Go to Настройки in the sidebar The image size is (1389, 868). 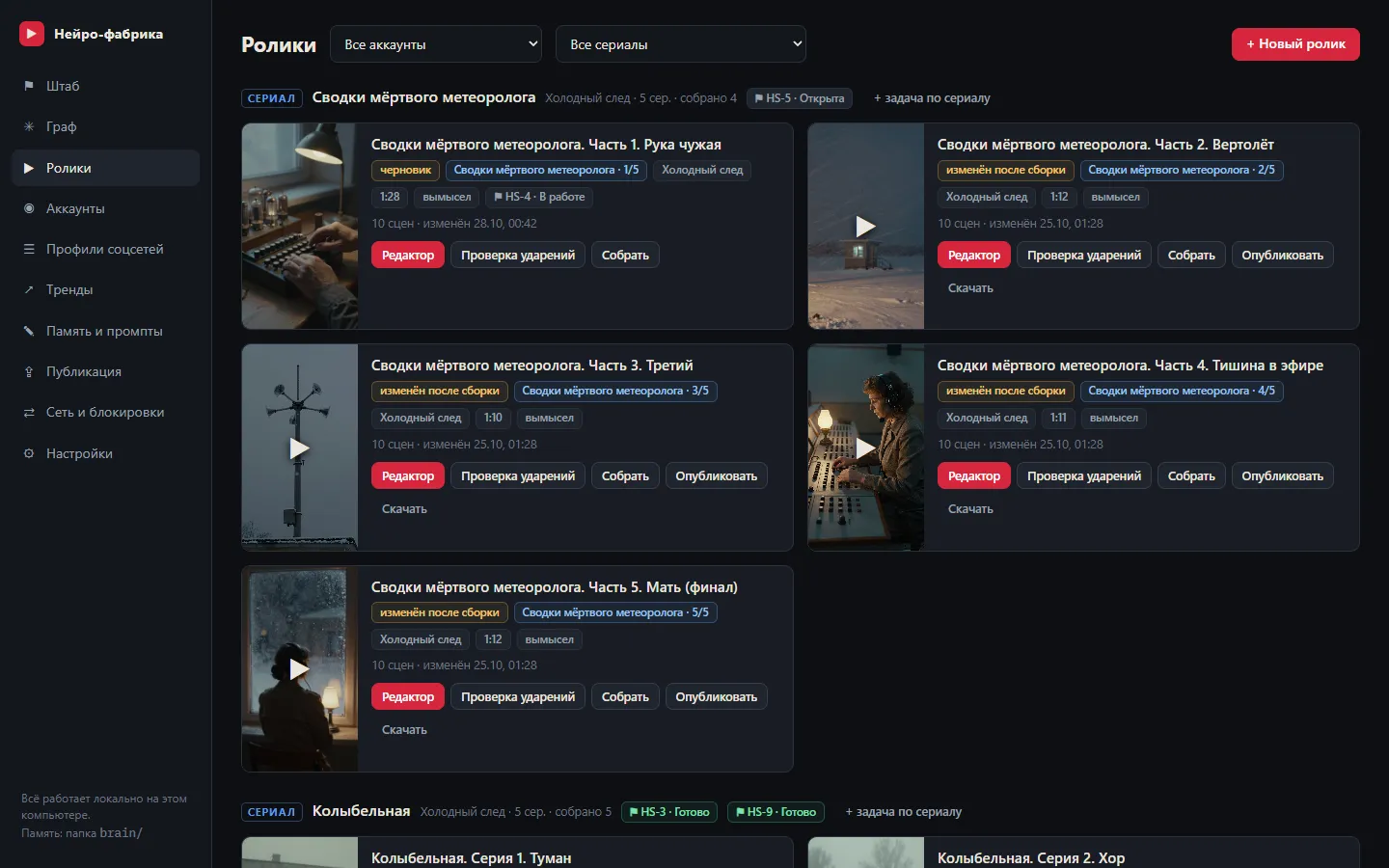click(105, 453)
